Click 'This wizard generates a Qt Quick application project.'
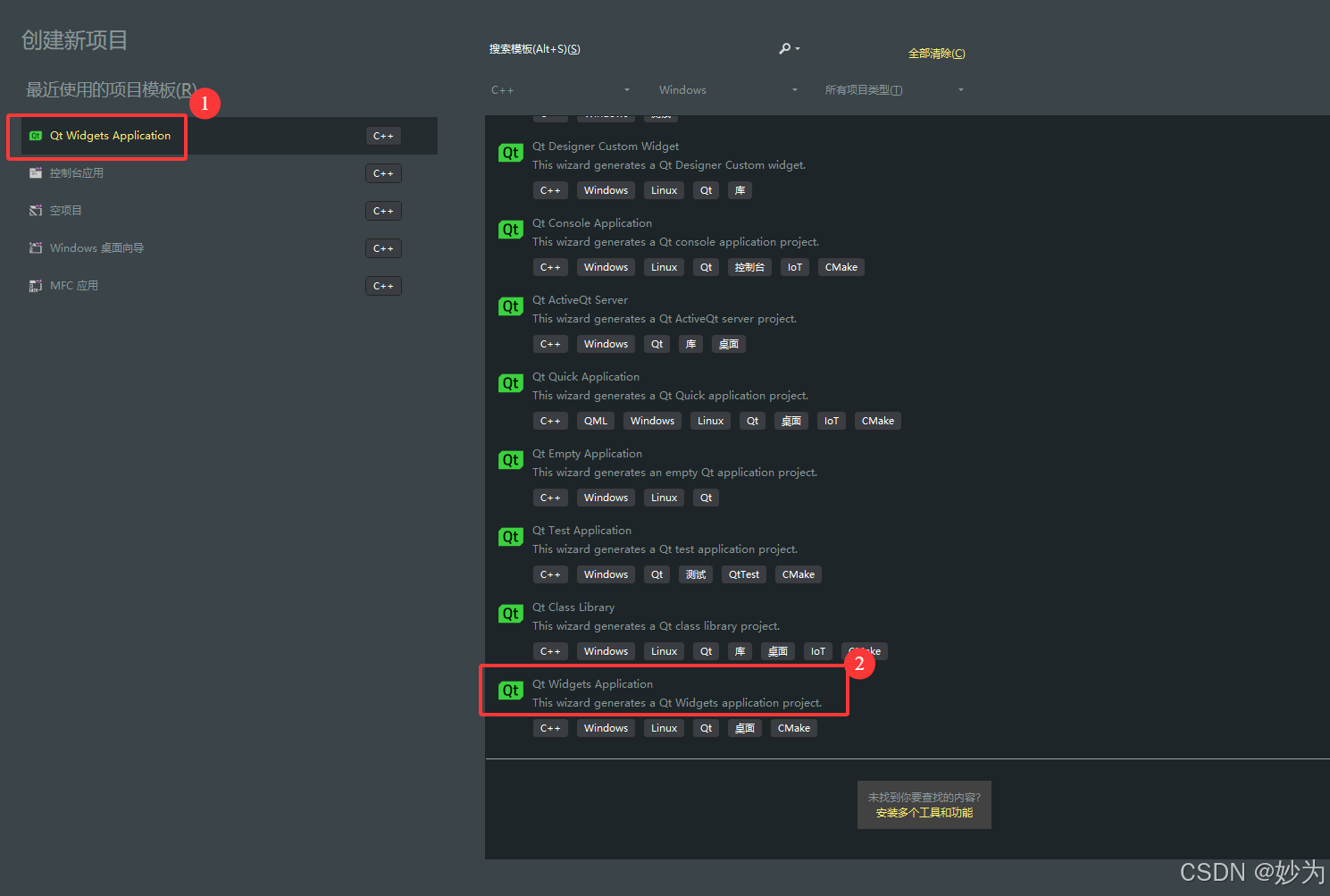 671,396
